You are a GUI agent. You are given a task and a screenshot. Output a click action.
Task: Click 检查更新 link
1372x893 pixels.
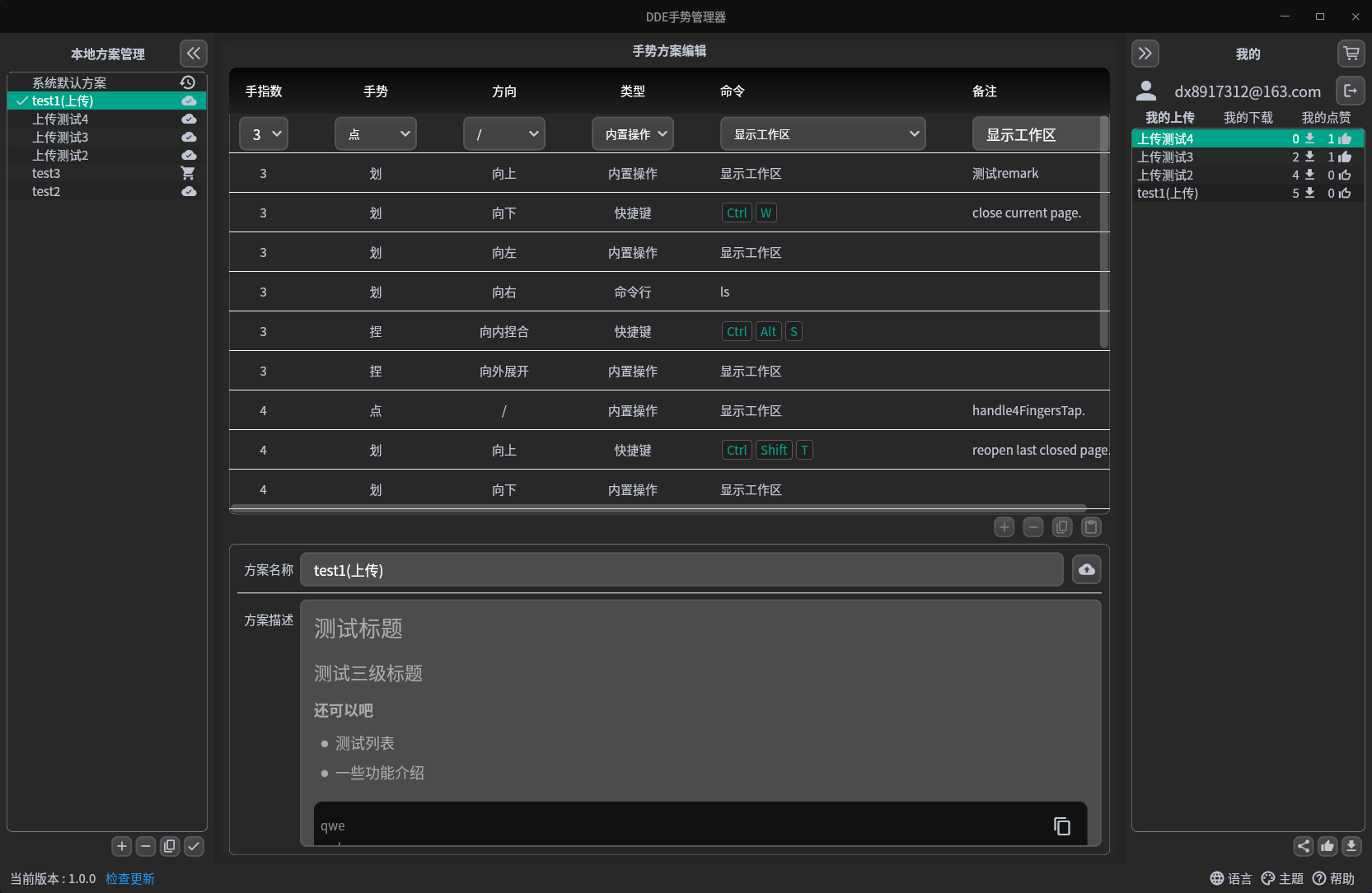130,879
